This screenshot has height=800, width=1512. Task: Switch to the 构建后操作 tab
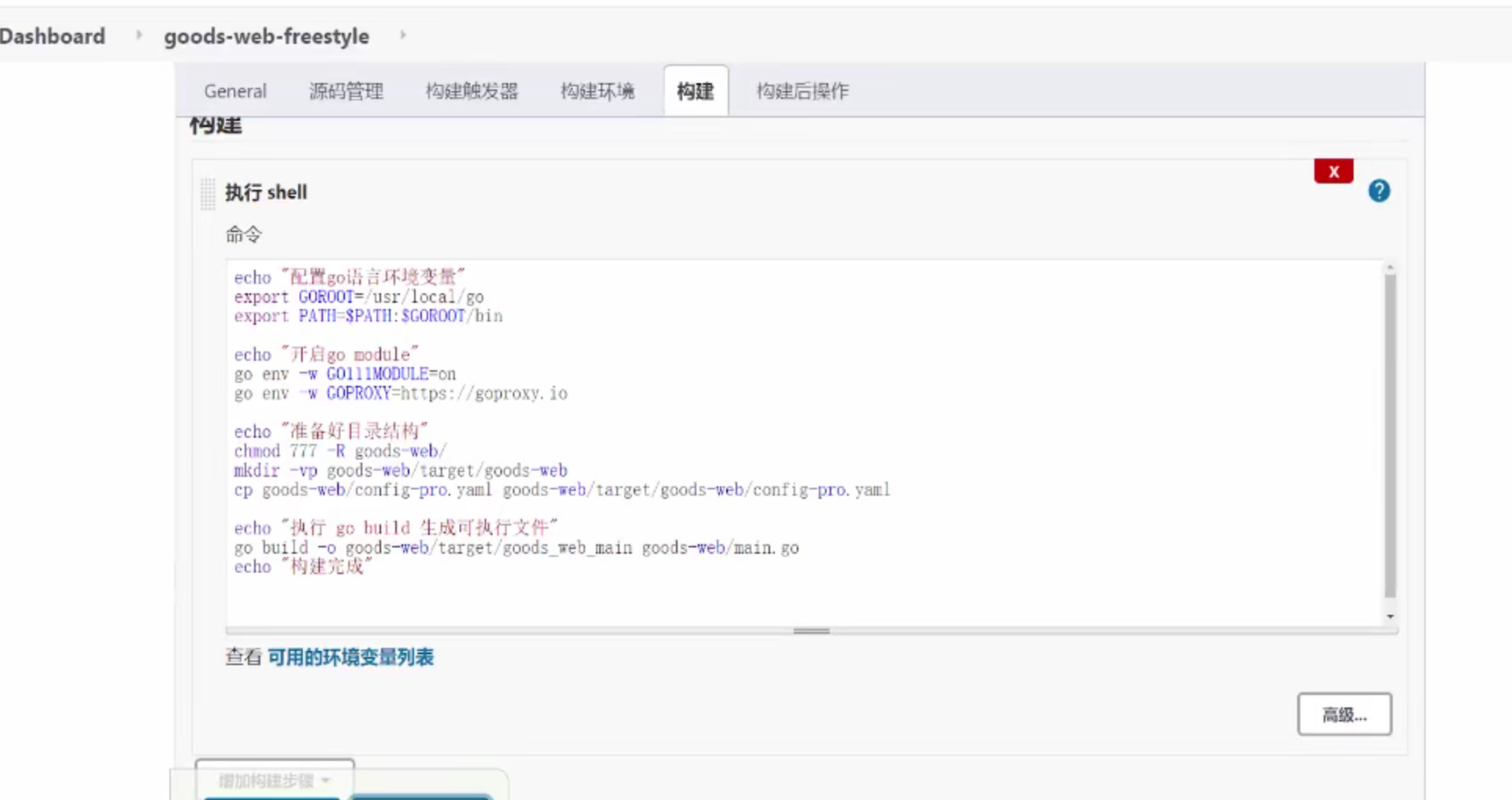tap(803, 91)
